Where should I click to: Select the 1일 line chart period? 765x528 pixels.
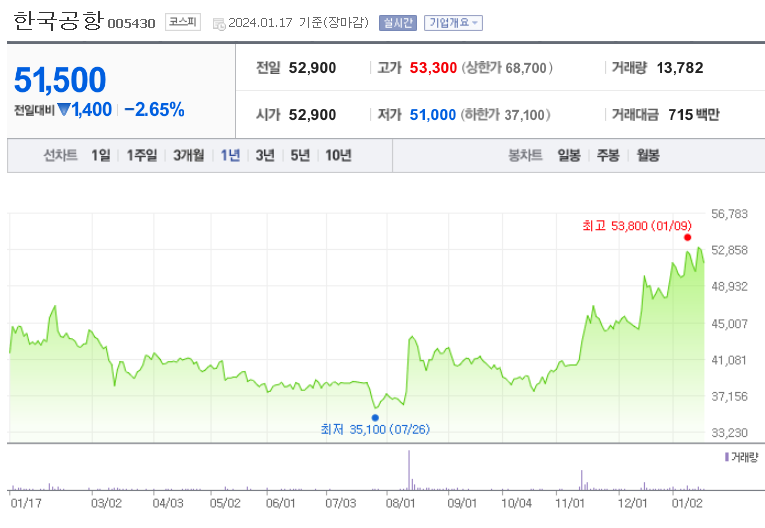pyautogui.click(x=101, y=156)
